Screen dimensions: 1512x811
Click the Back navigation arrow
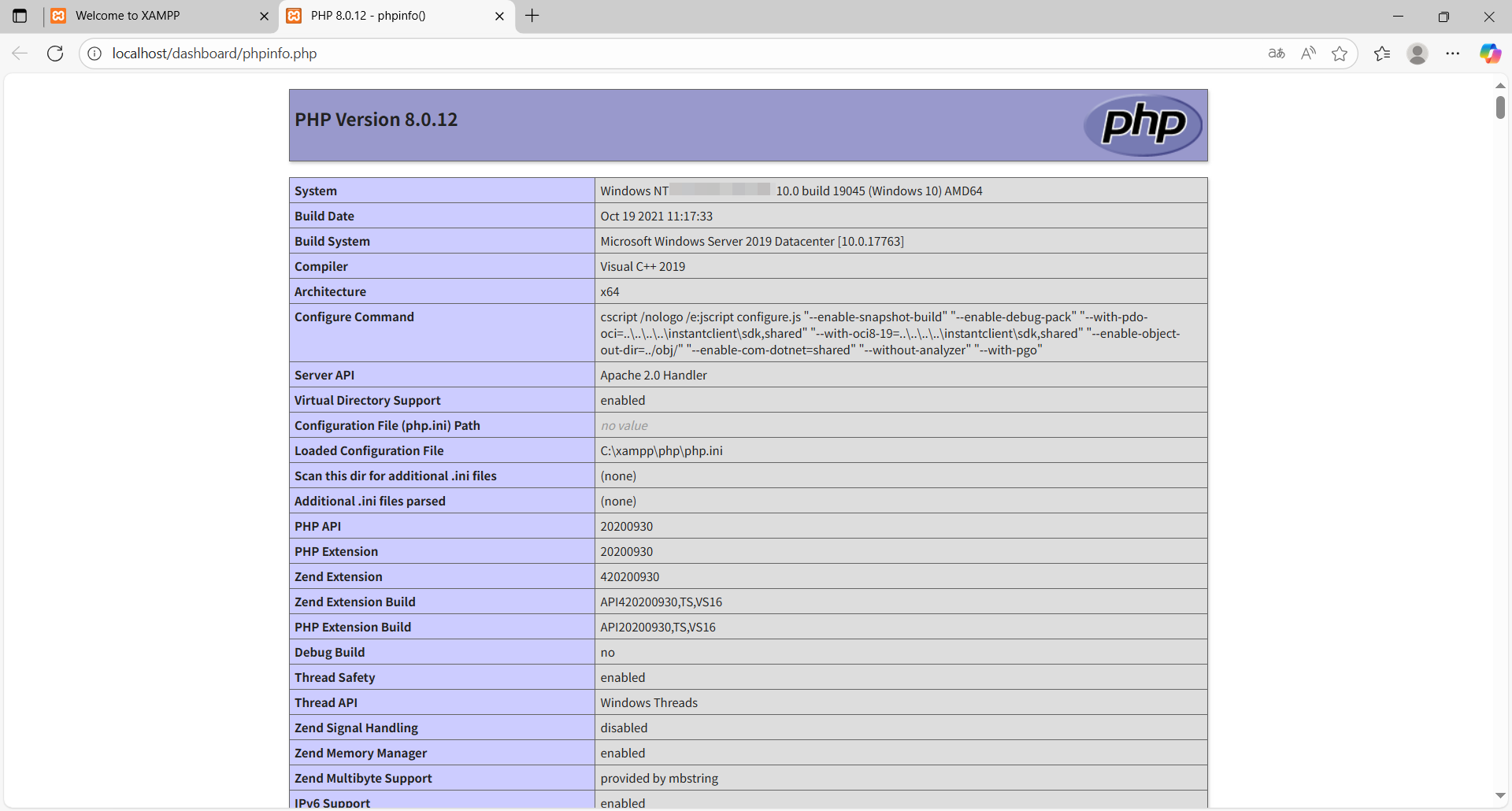(x=20, y=54)
